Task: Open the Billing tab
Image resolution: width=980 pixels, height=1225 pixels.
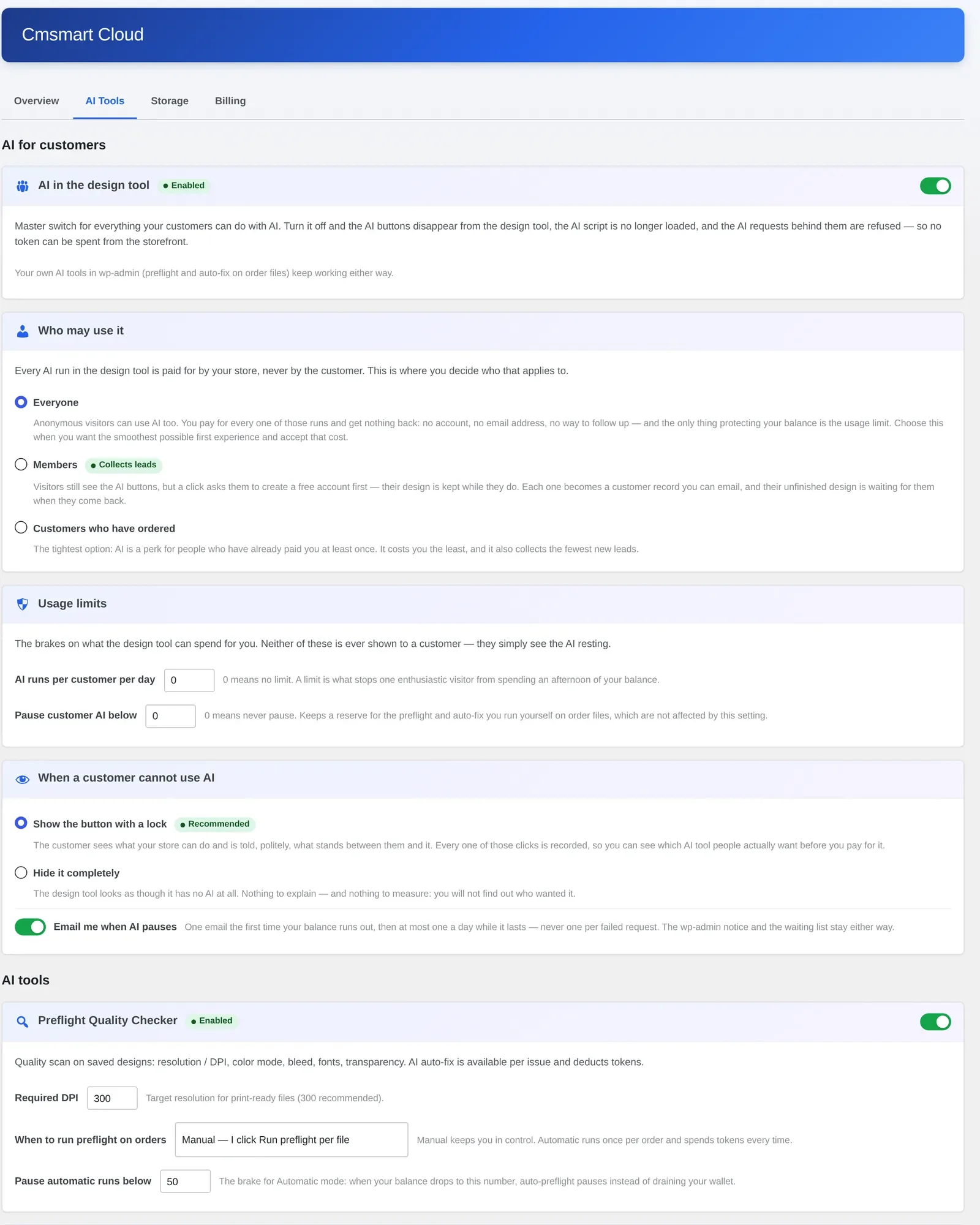Action: pos(230,101)
